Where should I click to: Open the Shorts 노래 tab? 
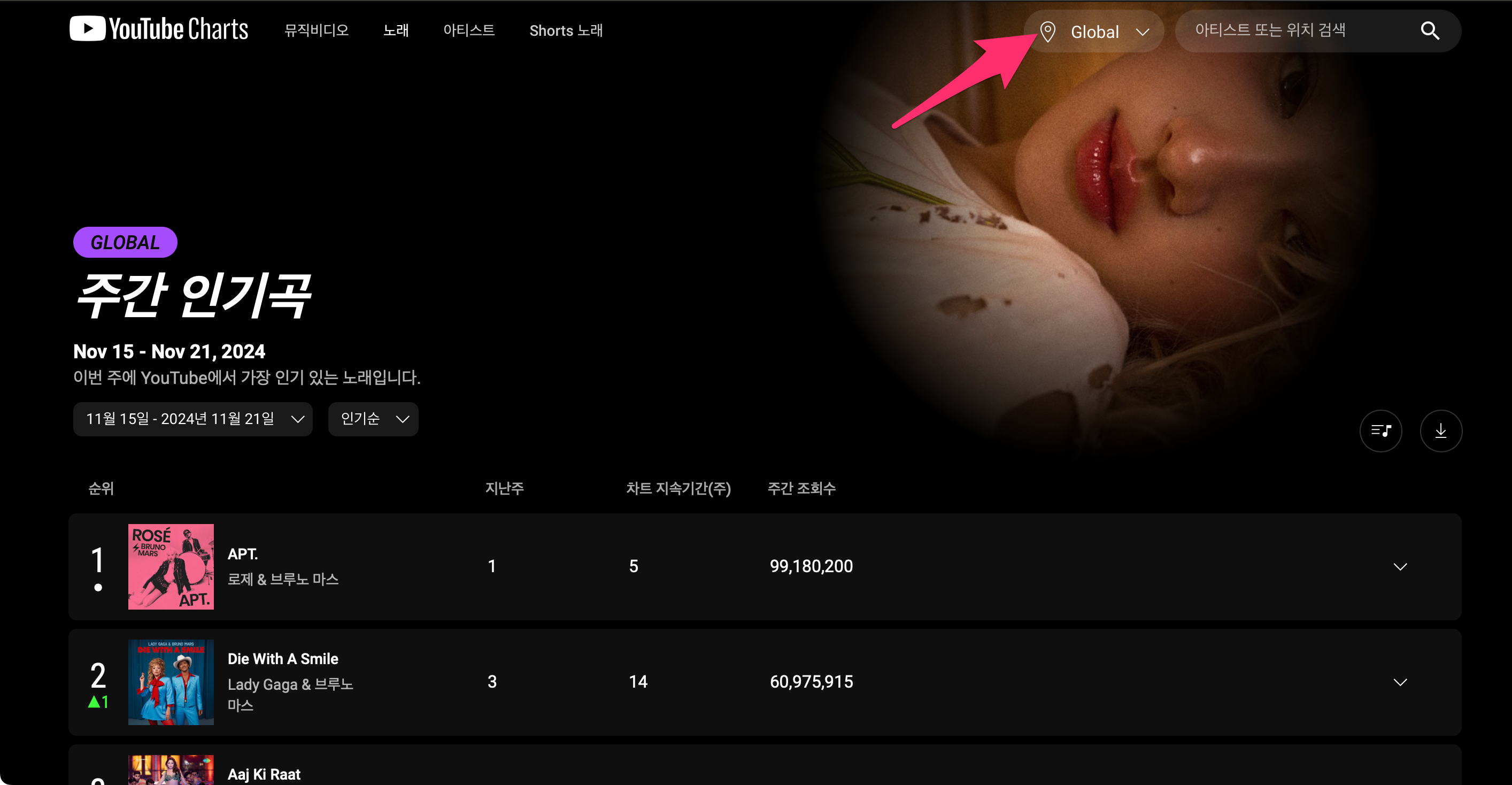tap(566, 30)
